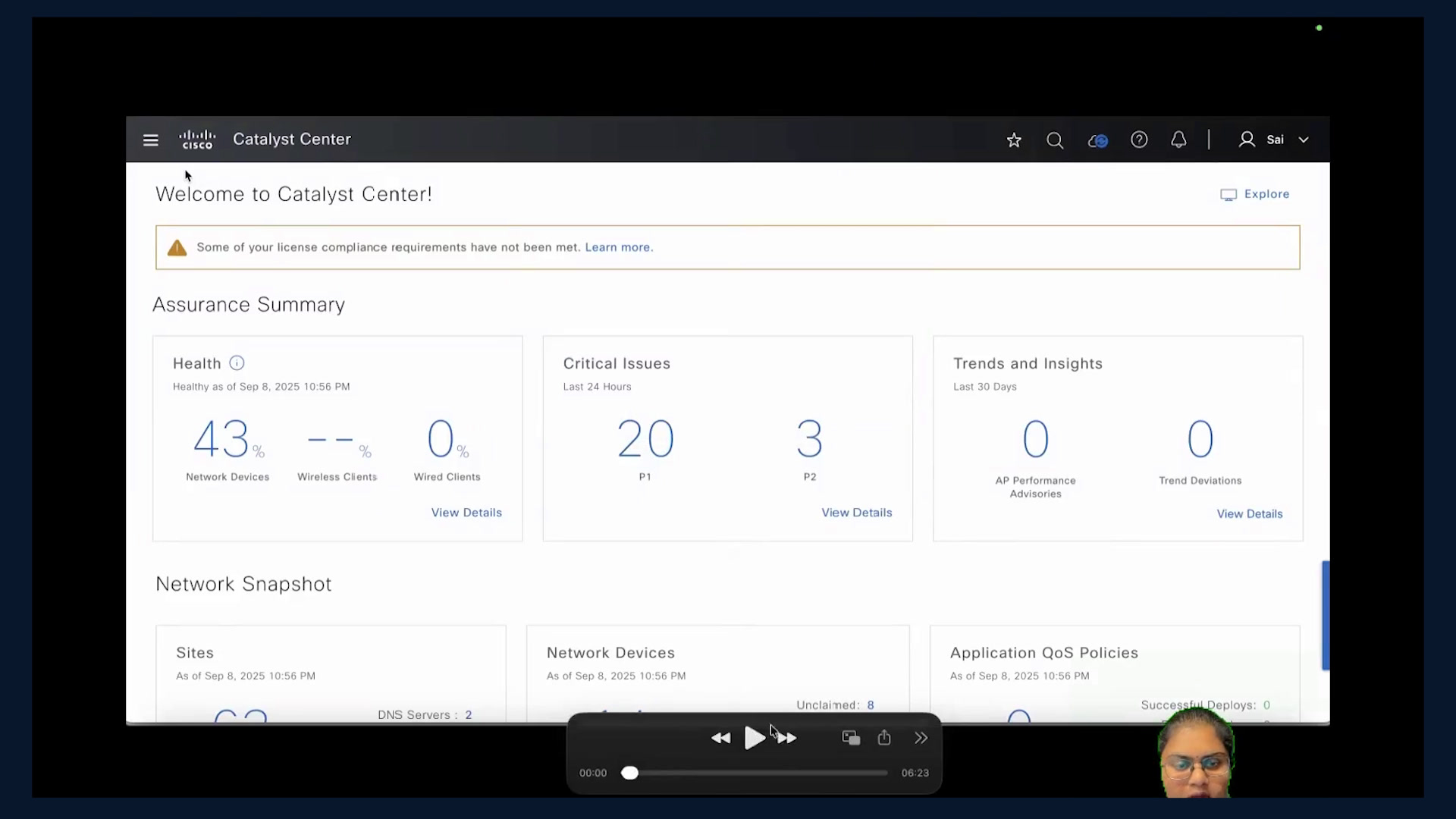This screenshot has width=1456, height=819.
Task: Click the license warning triangle icon
Action: [177, 248]
